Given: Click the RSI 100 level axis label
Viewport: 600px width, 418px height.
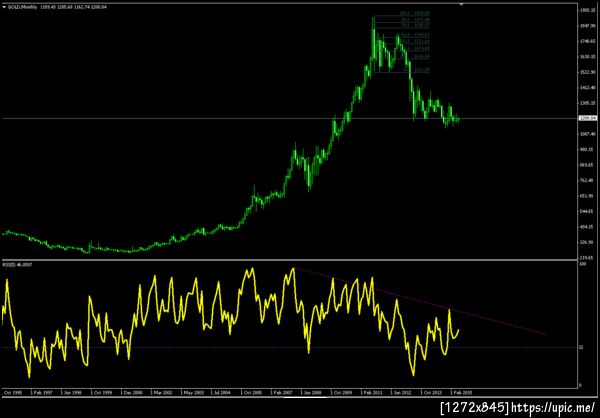Looking at the screenshot, I should [584, 264].
